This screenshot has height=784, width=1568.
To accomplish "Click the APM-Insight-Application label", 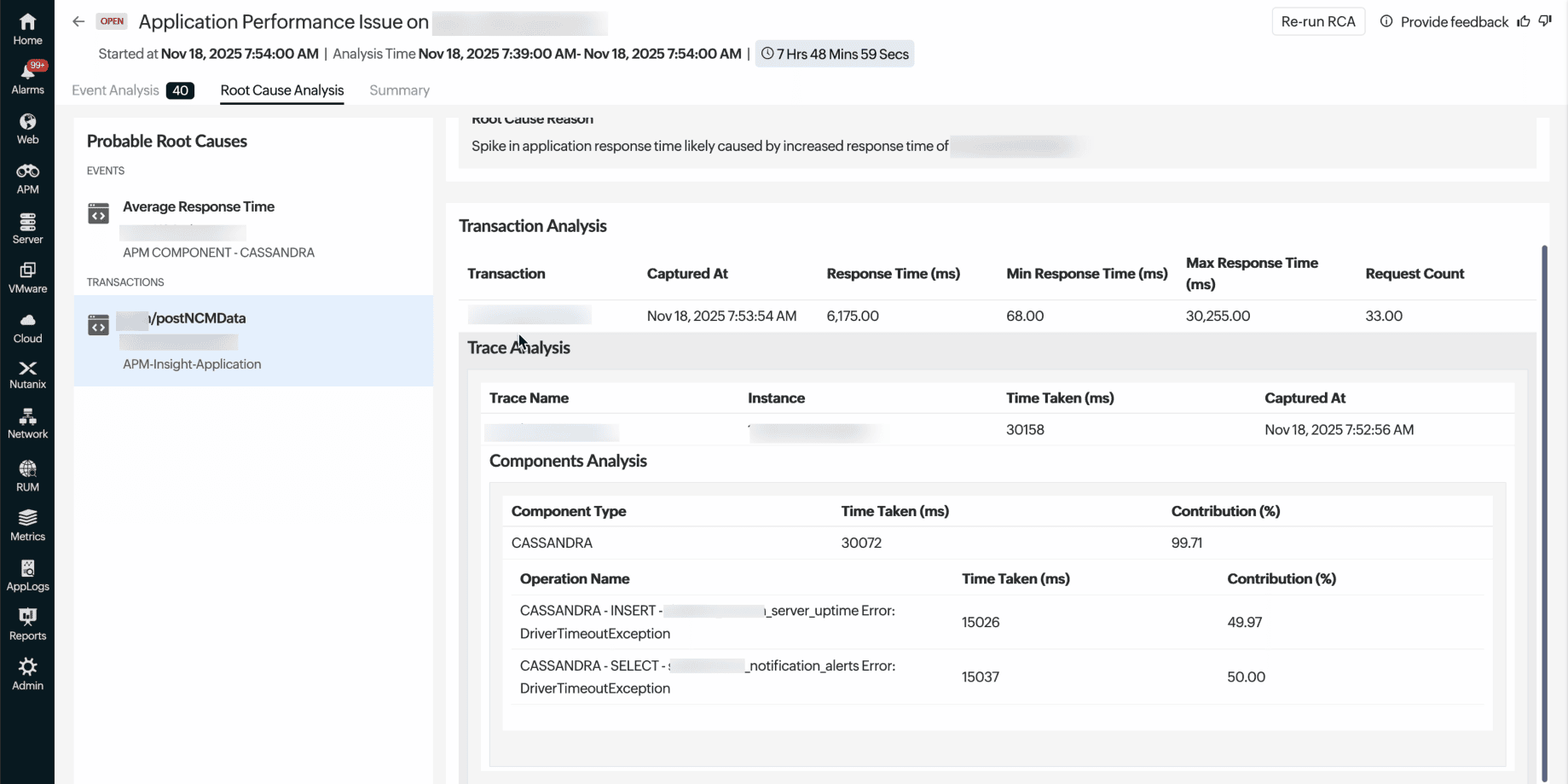I will click(192, 364).
